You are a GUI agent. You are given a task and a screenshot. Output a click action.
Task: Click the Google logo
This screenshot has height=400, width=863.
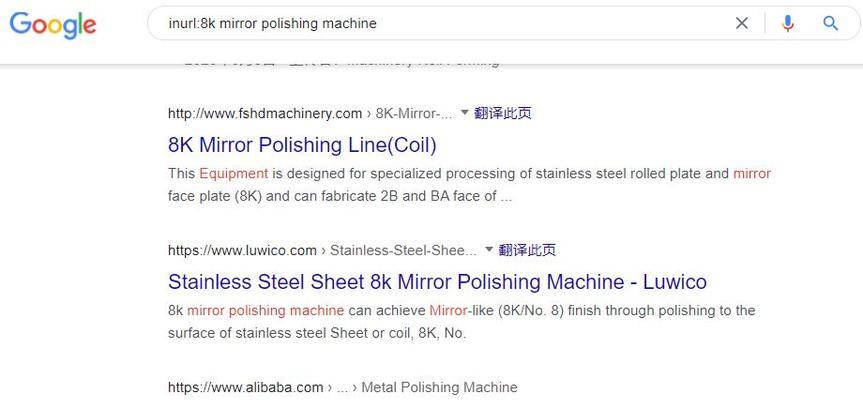(53, 25)
